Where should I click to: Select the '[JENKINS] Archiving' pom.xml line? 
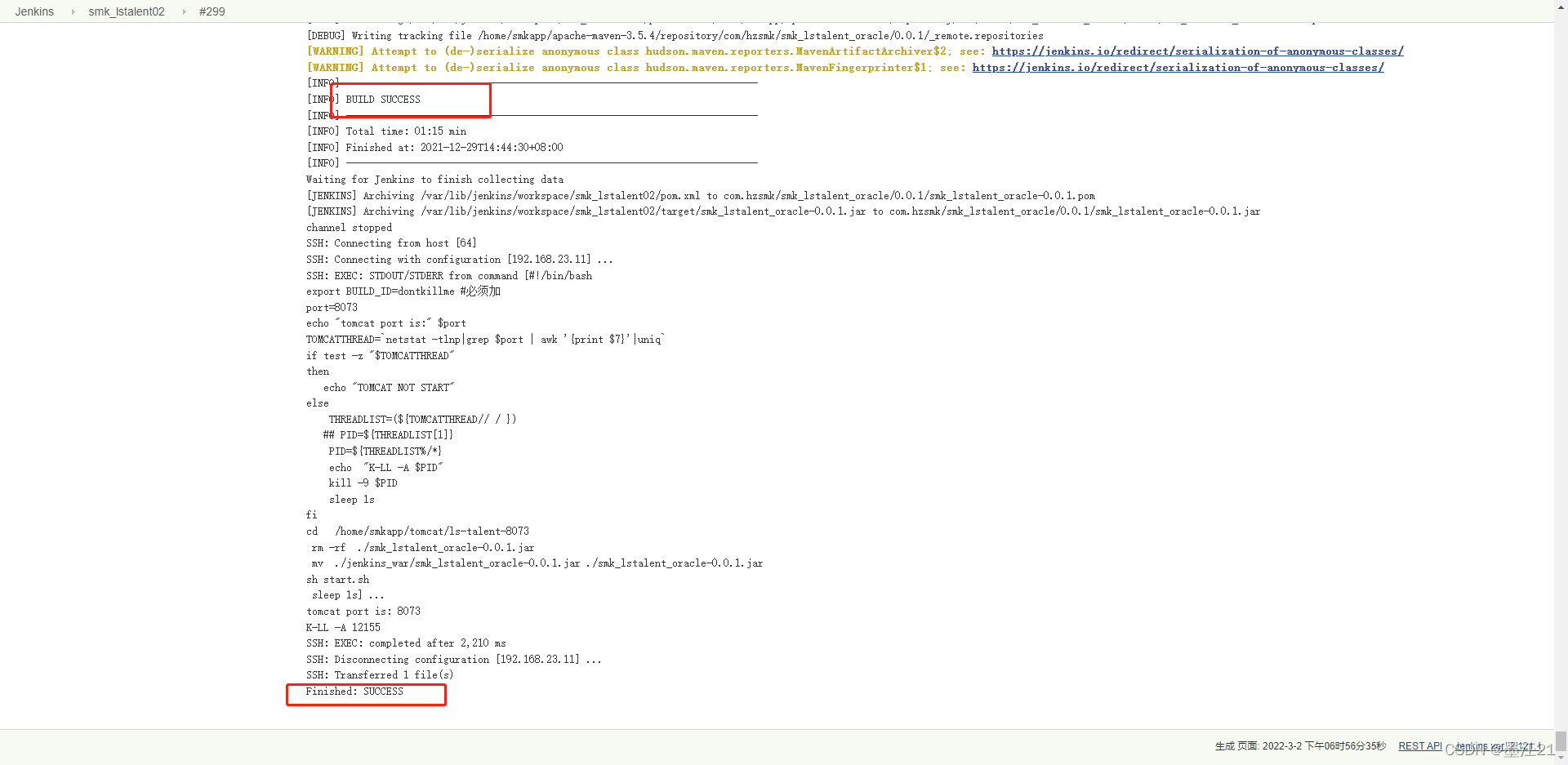click(x=701, y=196)
